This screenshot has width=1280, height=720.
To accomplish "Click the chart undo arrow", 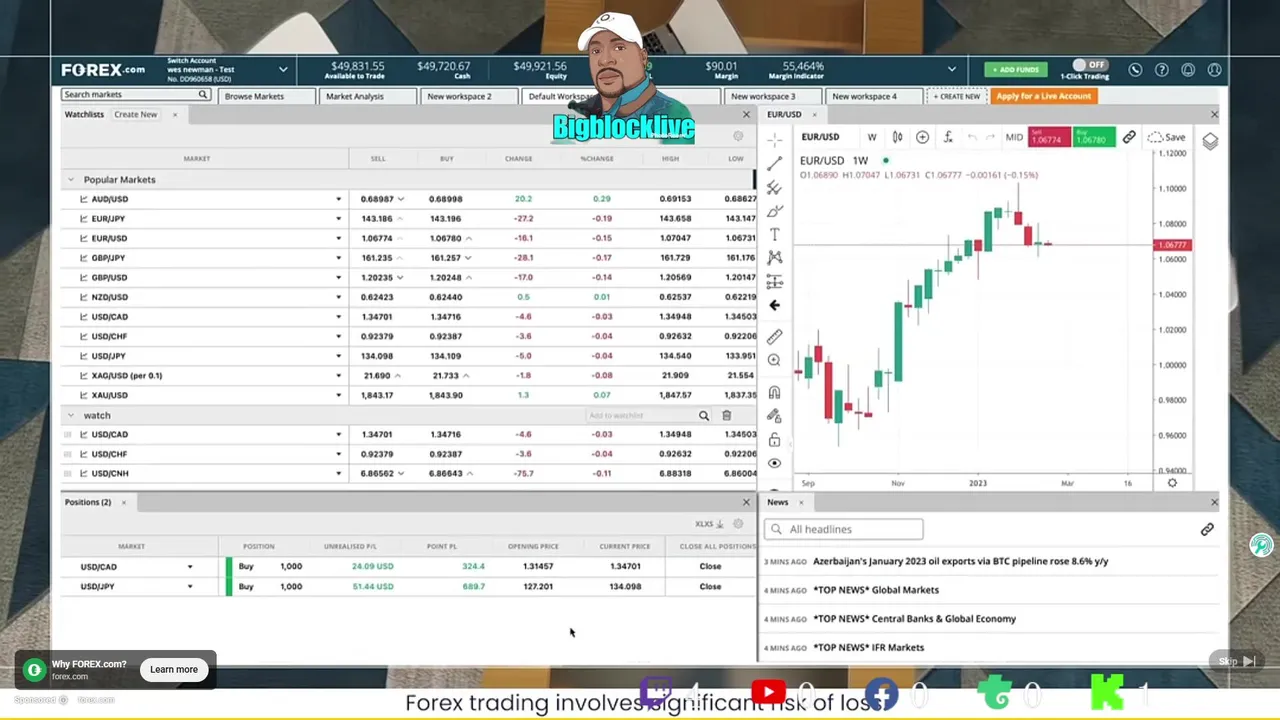I will [972, 137].
